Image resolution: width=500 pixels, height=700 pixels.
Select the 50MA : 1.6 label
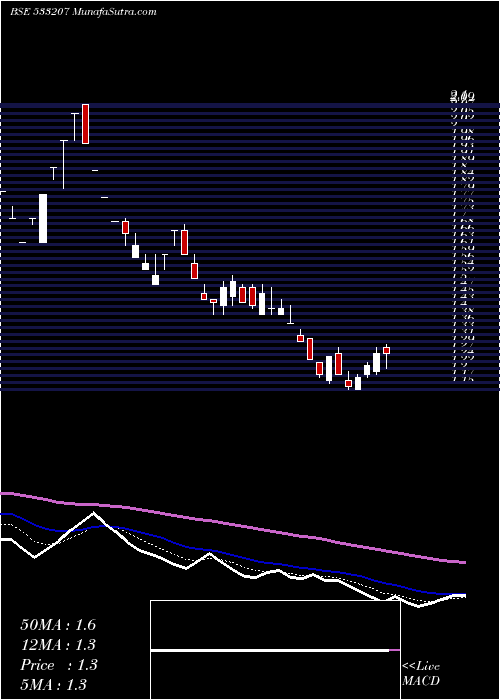(x=58, y=625)
